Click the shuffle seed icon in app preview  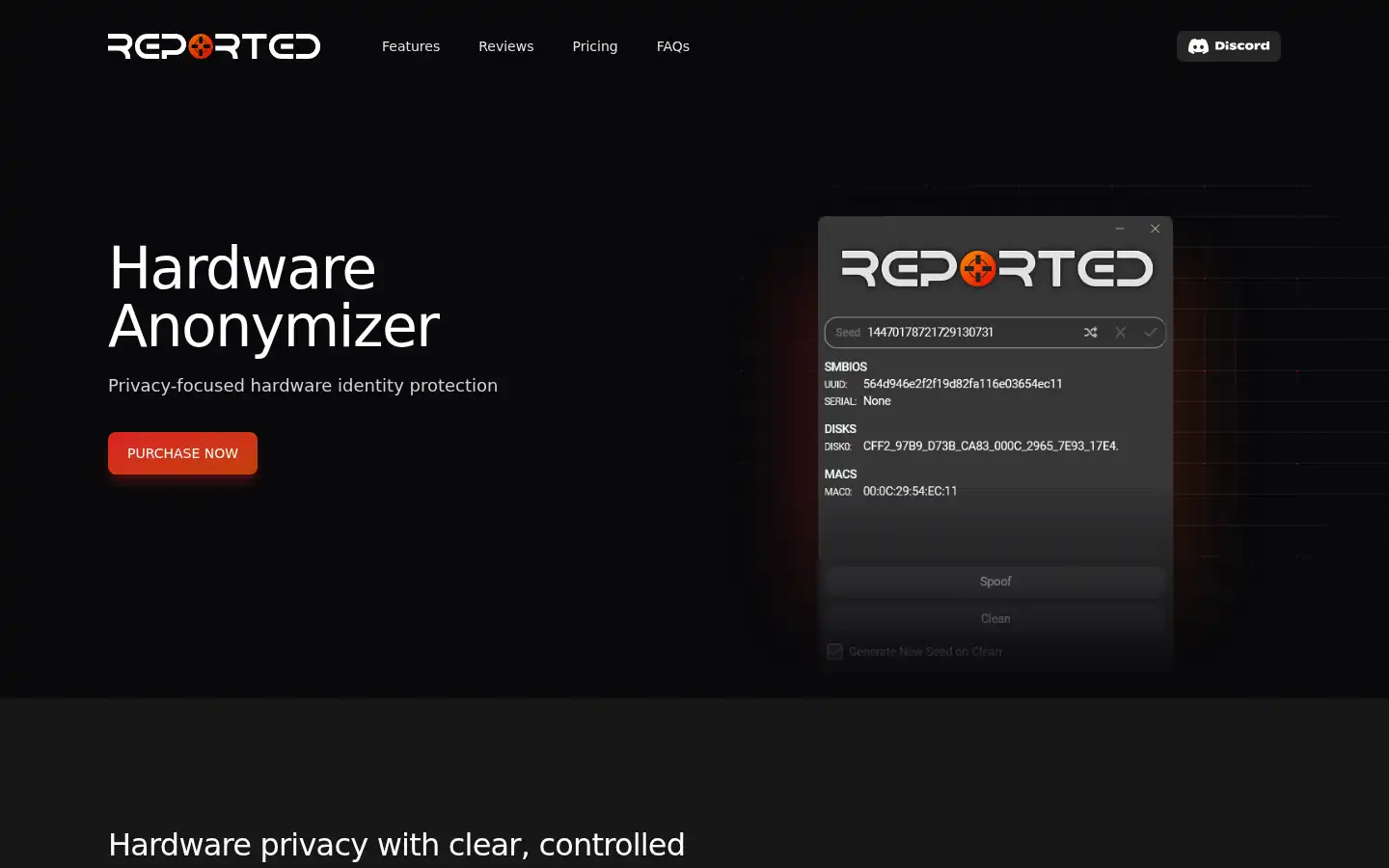tap(1090, 332)
